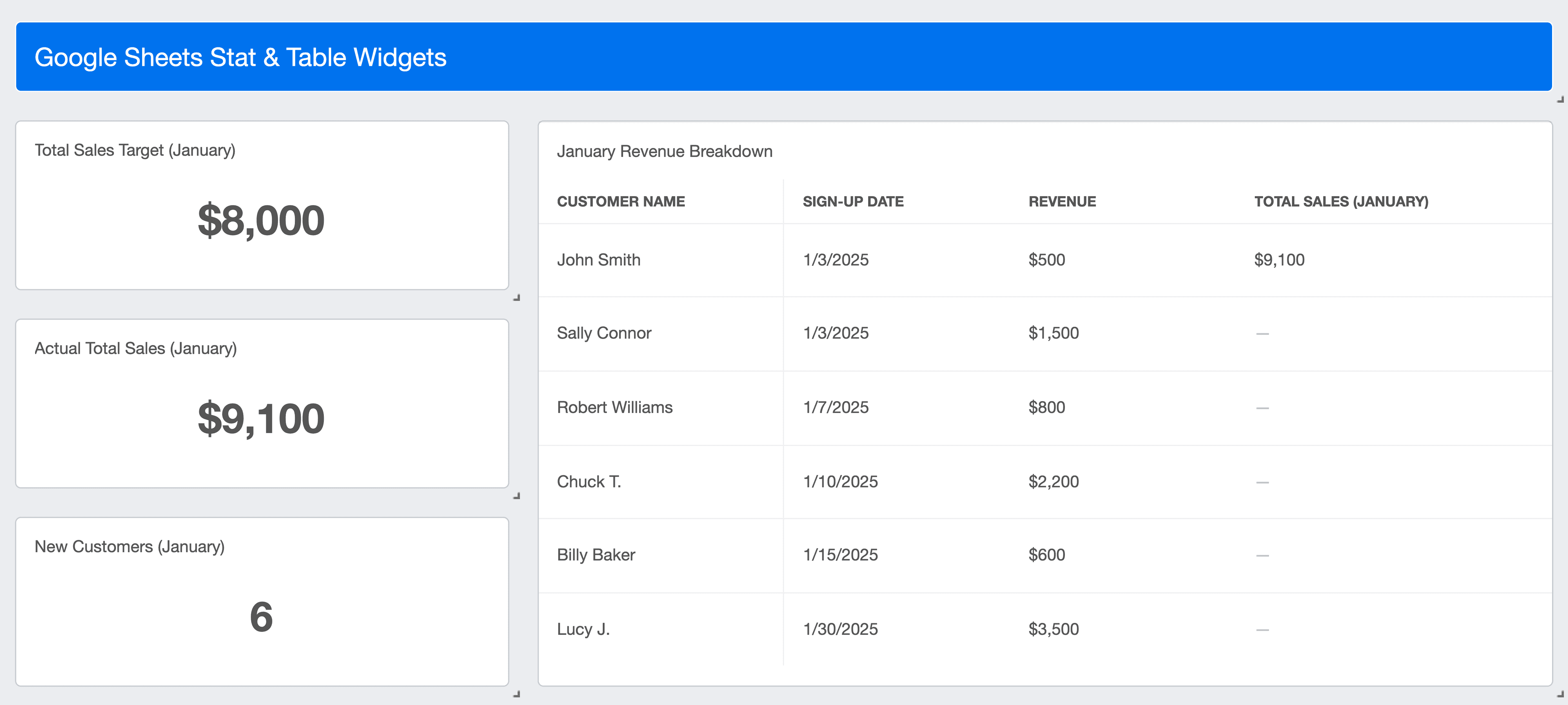Screen dimensions: 1568x705
Task: Click resize handle of Actual Total Sales widget
Action: [x=517, y=495]
